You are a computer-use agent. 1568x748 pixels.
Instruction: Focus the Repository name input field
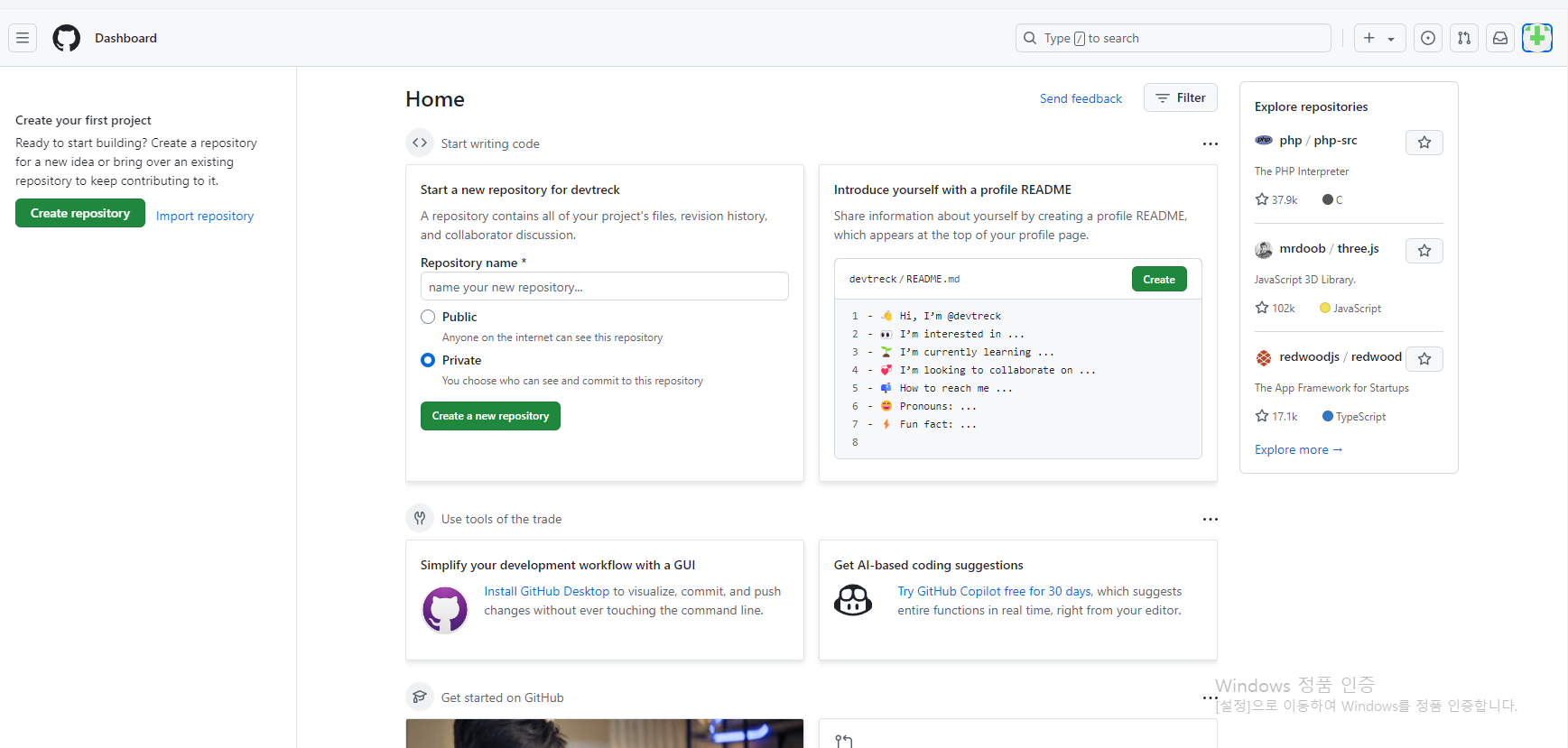pyautogui.click(x=605, y=286)
